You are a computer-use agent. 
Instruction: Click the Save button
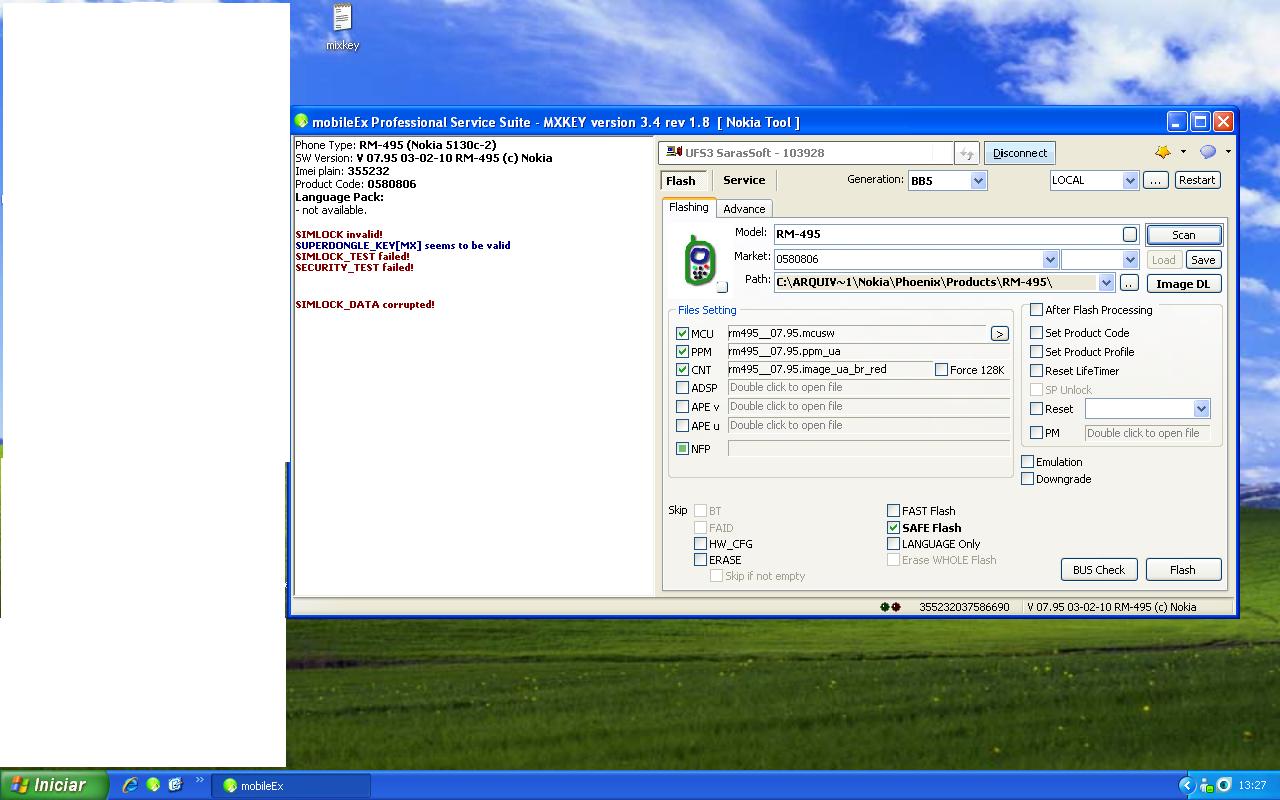1203,260
